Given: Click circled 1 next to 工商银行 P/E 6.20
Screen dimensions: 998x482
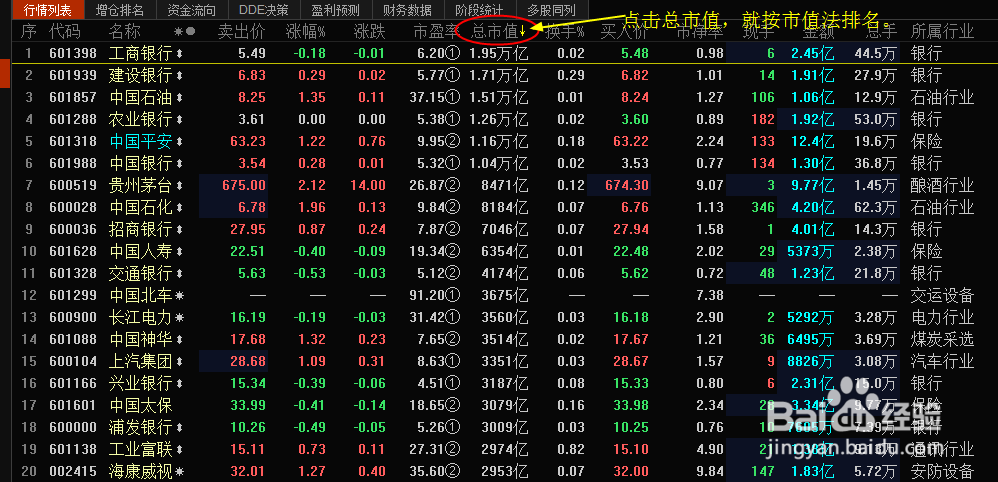Looking at the screenshot, I should tap(453, 54).
